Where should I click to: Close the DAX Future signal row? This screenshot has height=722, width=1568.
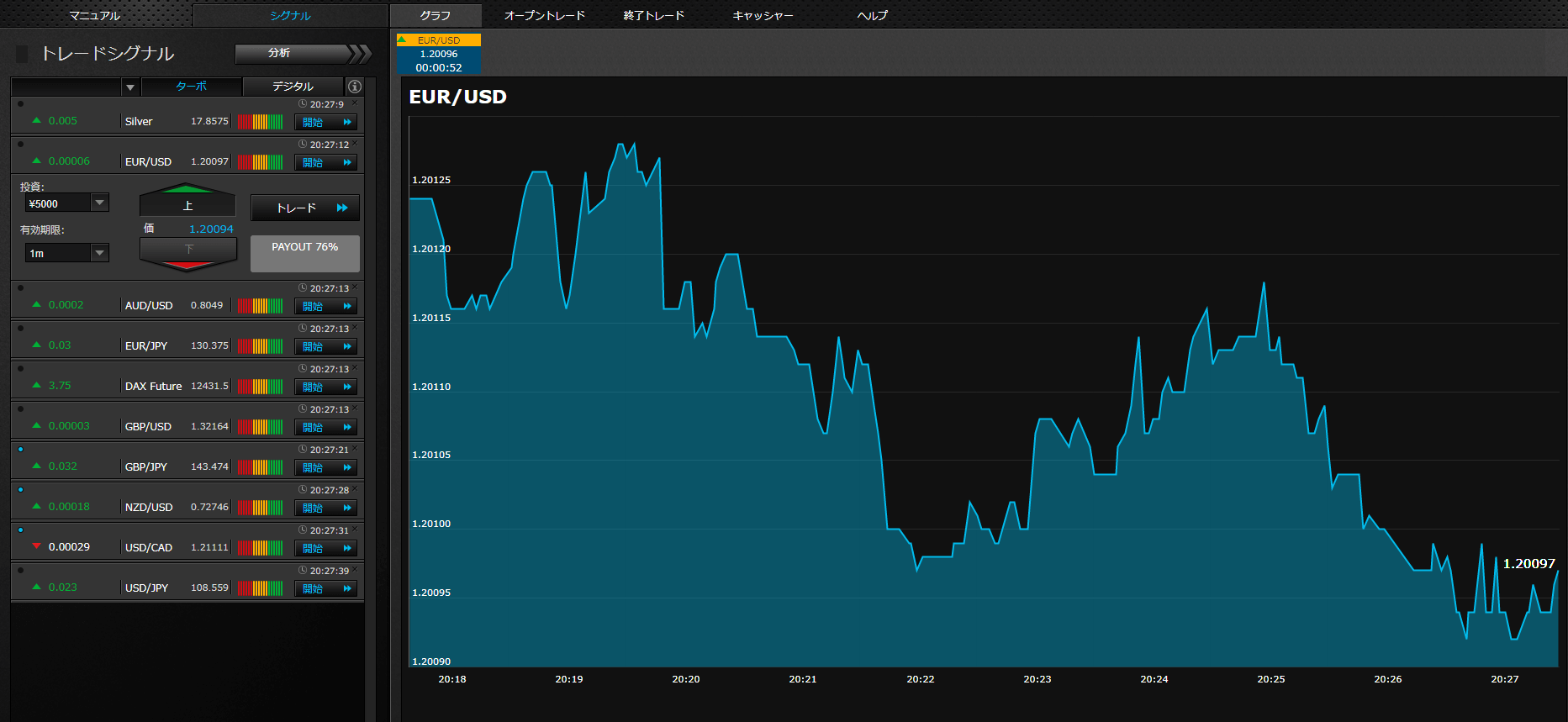[355, 367]
